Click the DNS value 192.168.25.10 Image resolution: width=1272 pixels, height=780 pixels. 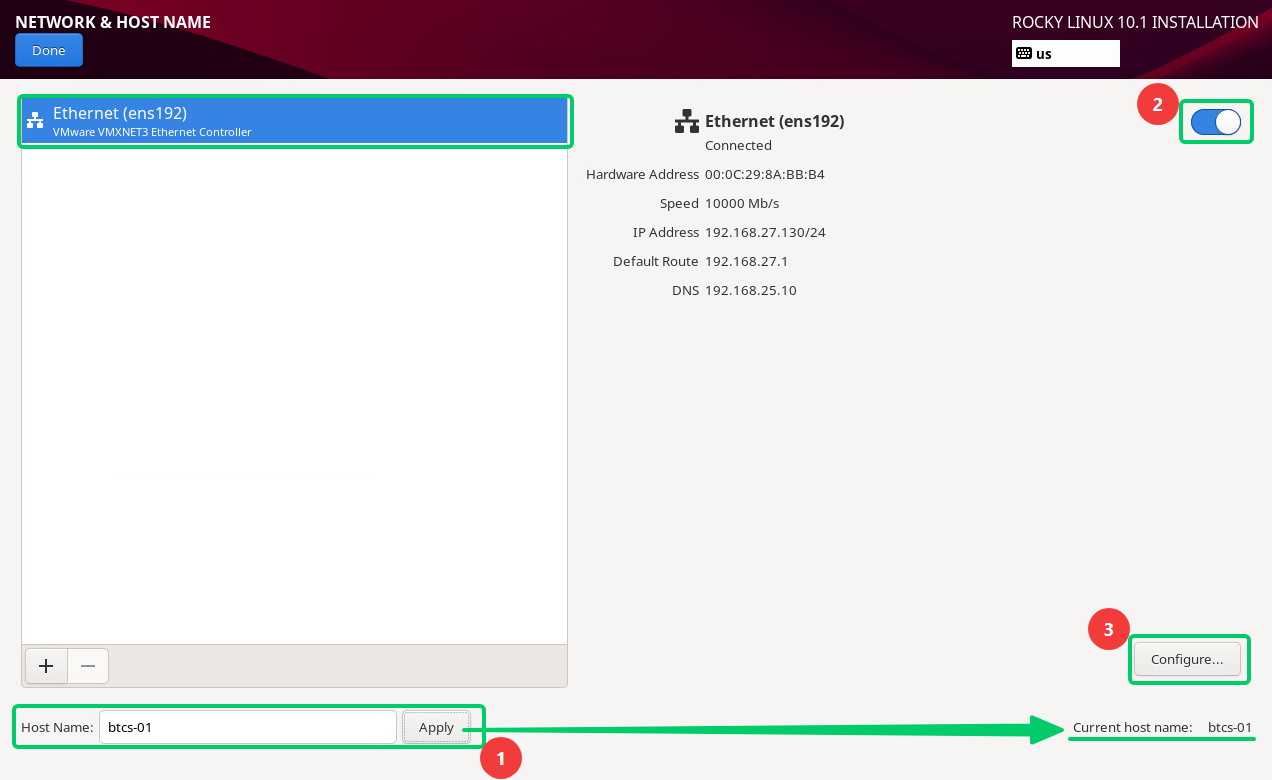(751, 290)
